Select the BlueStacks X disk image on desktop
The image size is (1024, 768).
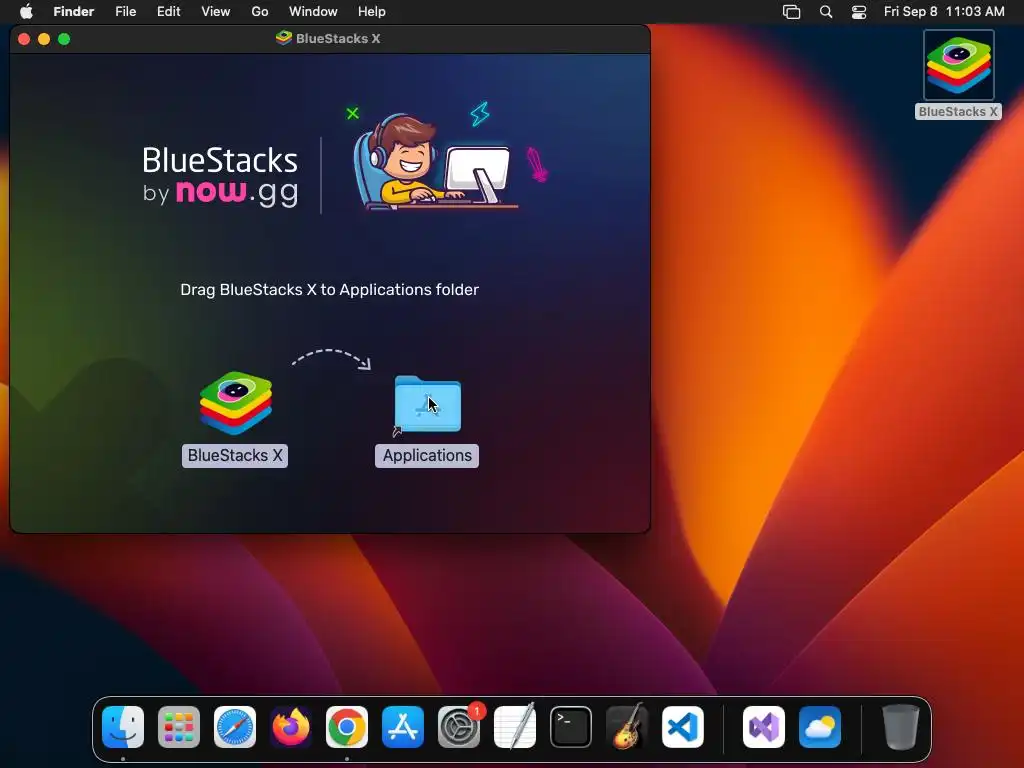[958, 65]
